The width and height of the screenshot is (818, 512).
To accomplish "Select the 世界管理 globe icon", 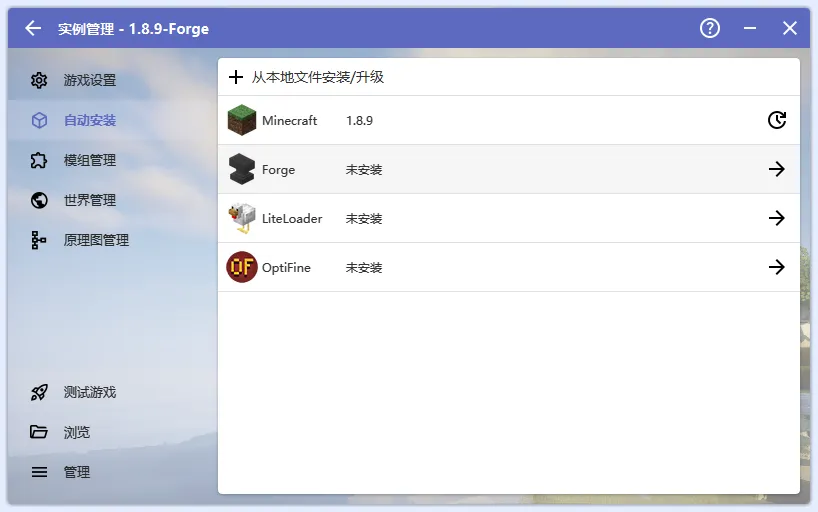I will click(39, 200).
